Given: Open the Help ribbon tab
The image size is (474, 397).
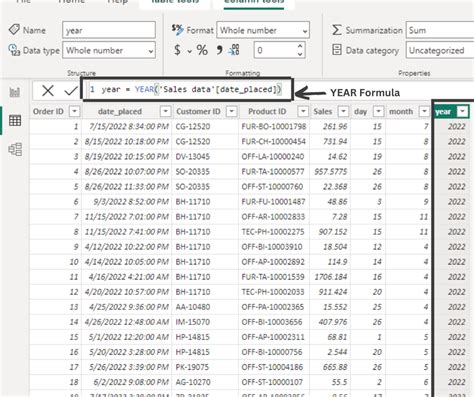Looking at the screenshot, I should click(x=117, y=2).
